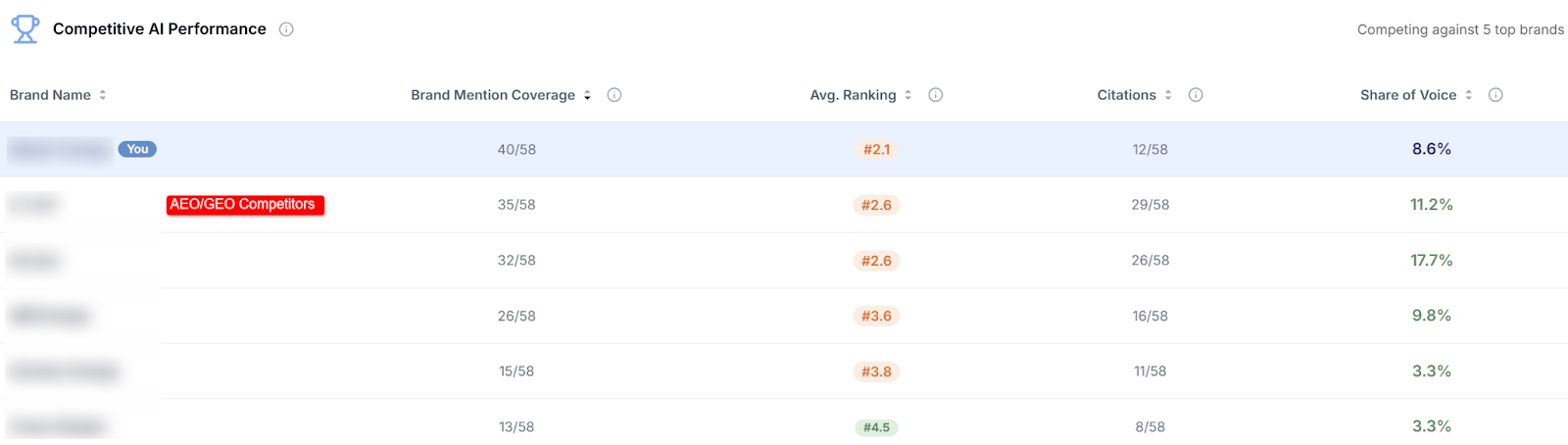This screenshot has height=445, width=1568.
Task: Click info icon beside Avg. Ranking header
Action: (x=935, y=95)
